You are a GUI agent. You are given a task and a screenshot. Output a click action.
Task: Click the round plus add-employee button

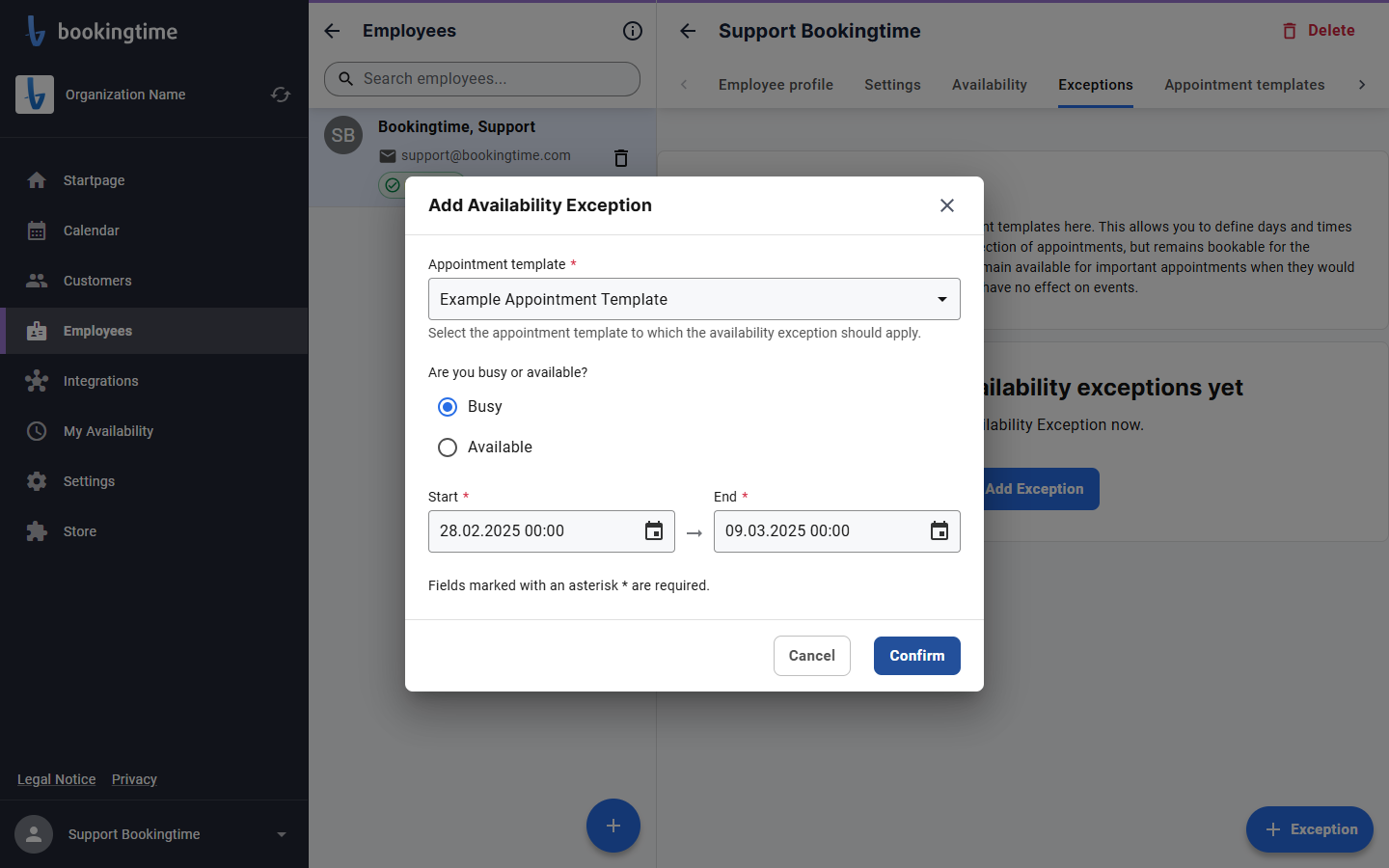613,826
